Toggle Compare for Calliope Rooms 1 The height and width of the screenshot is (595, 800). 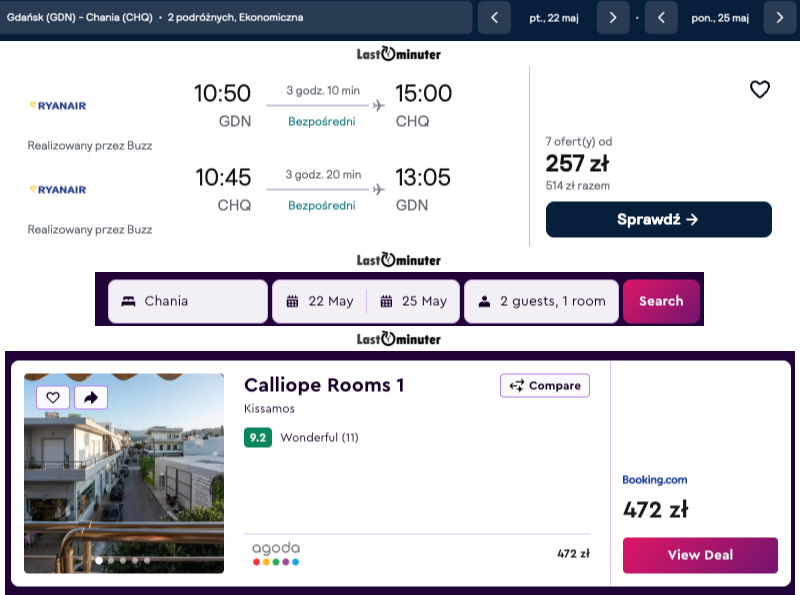pyautogui.click(x=545, y=385)
